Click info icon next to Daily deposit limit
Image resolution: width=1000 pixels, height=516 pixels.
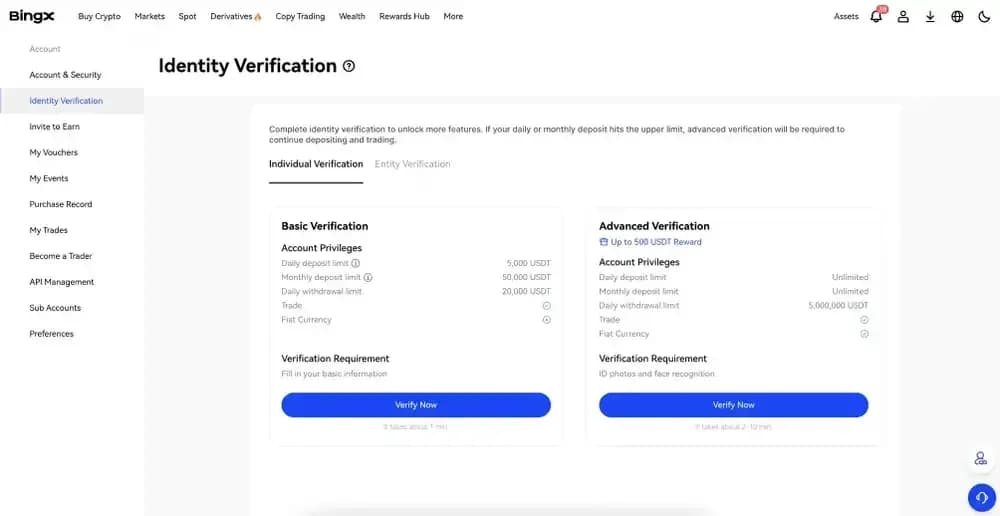coord(356,263)
